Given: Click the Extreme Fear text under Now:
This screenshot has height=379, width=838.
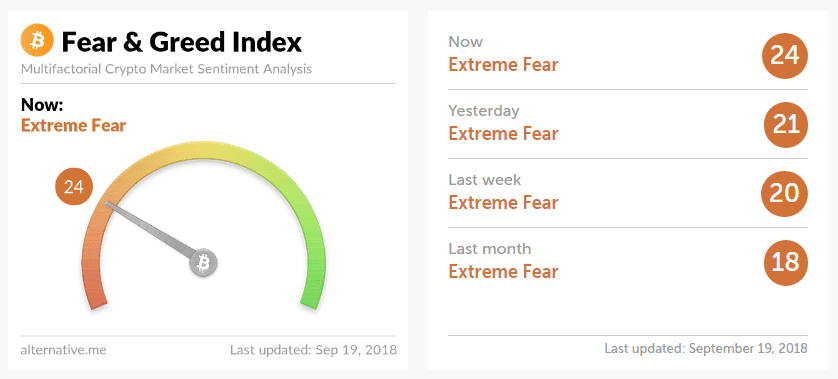Looking at the screenshot, I should coord(74,126).
